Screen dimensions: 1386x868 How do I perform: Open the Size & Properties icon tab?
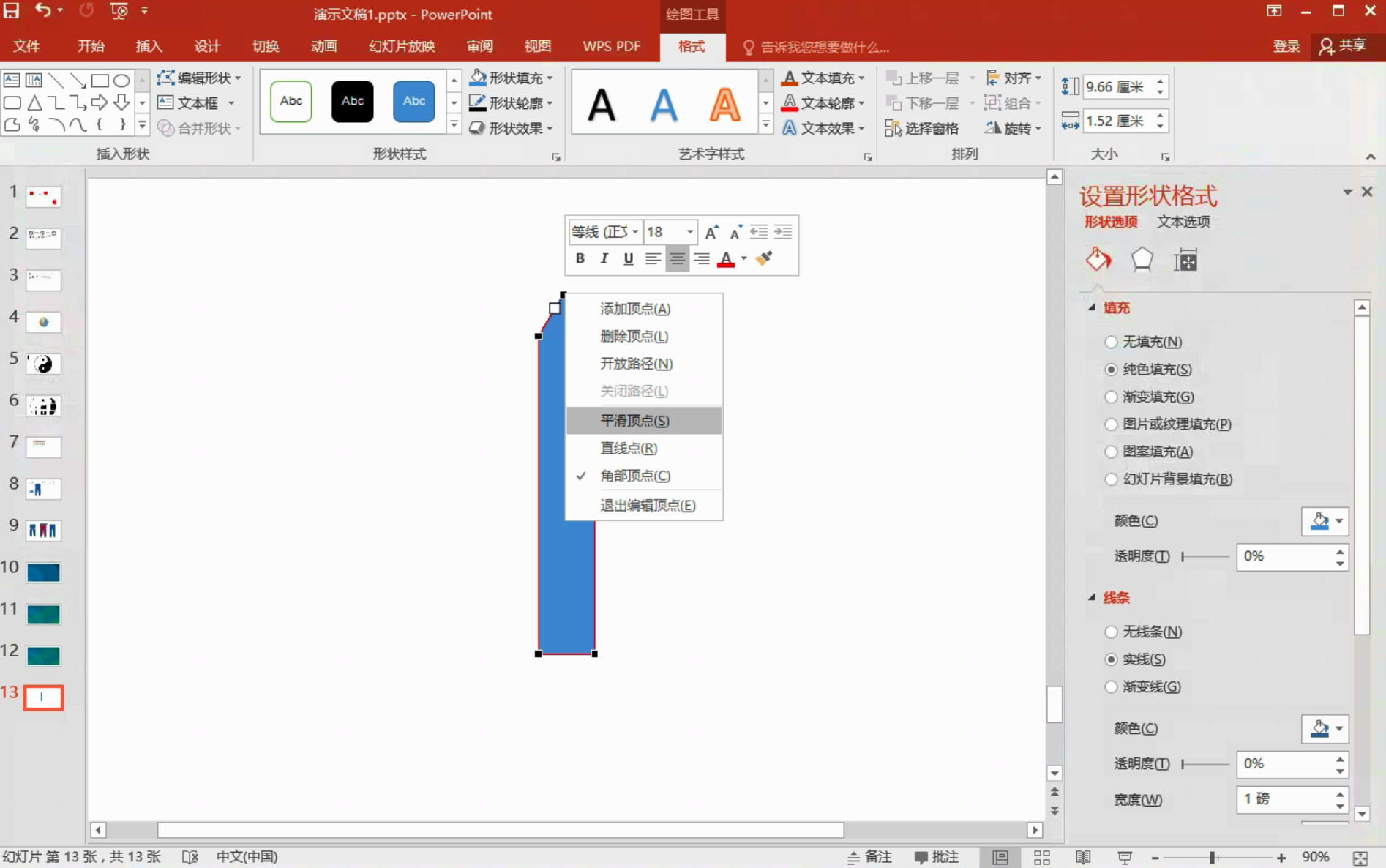pyautogui.click(x=1185, y=260)
